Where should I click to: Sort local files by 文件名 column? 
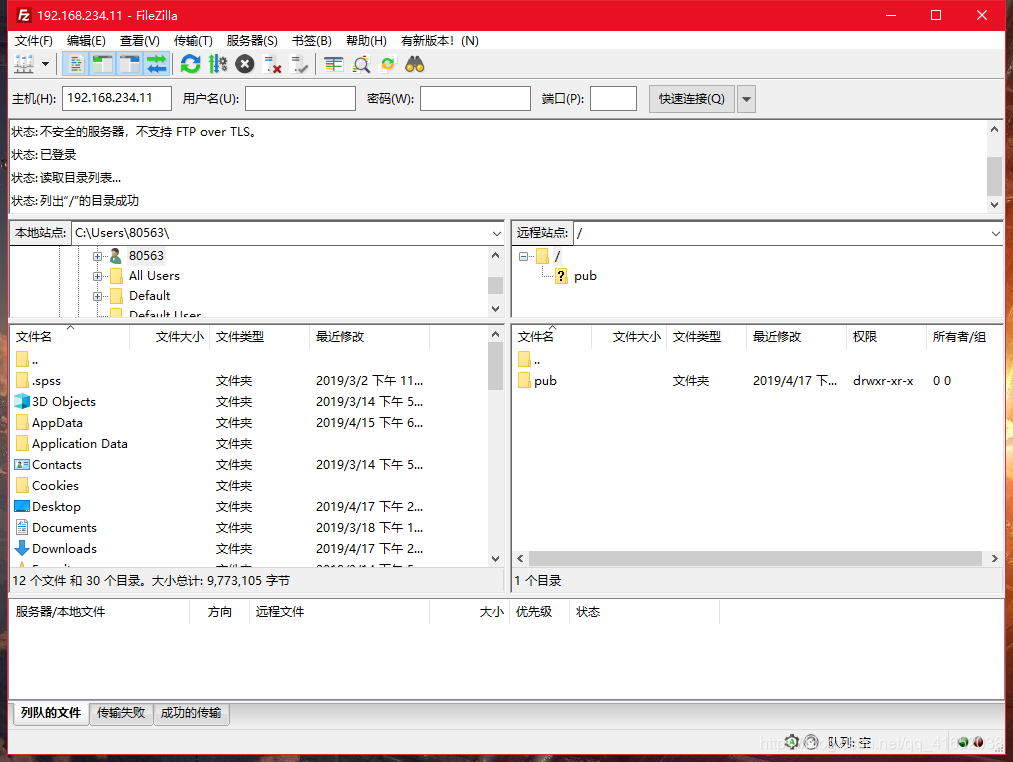click(70, 337)
